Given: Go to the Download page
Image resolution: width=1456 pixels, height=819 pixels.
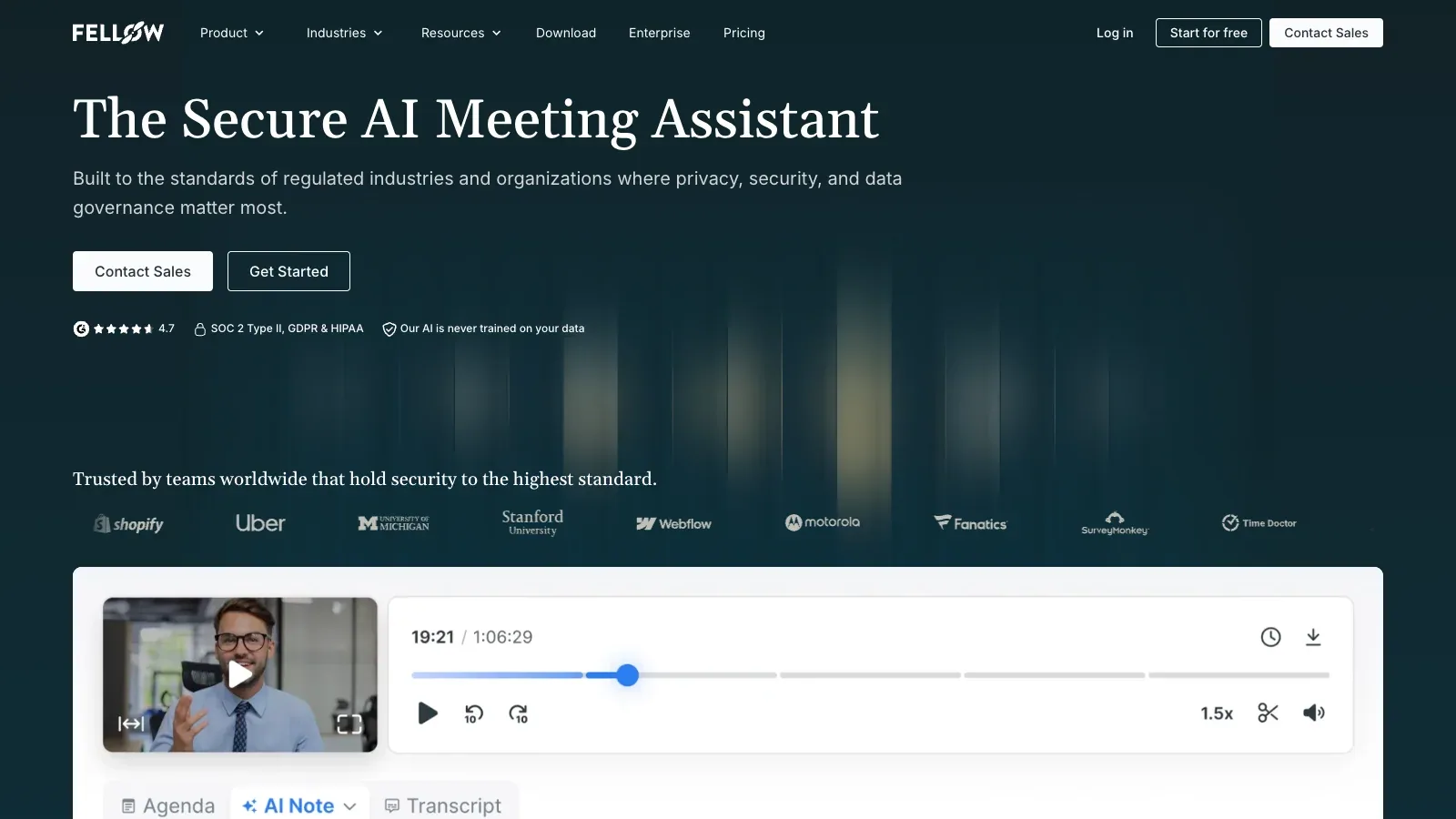Looking at the screenshot, I should click(566, 33).
